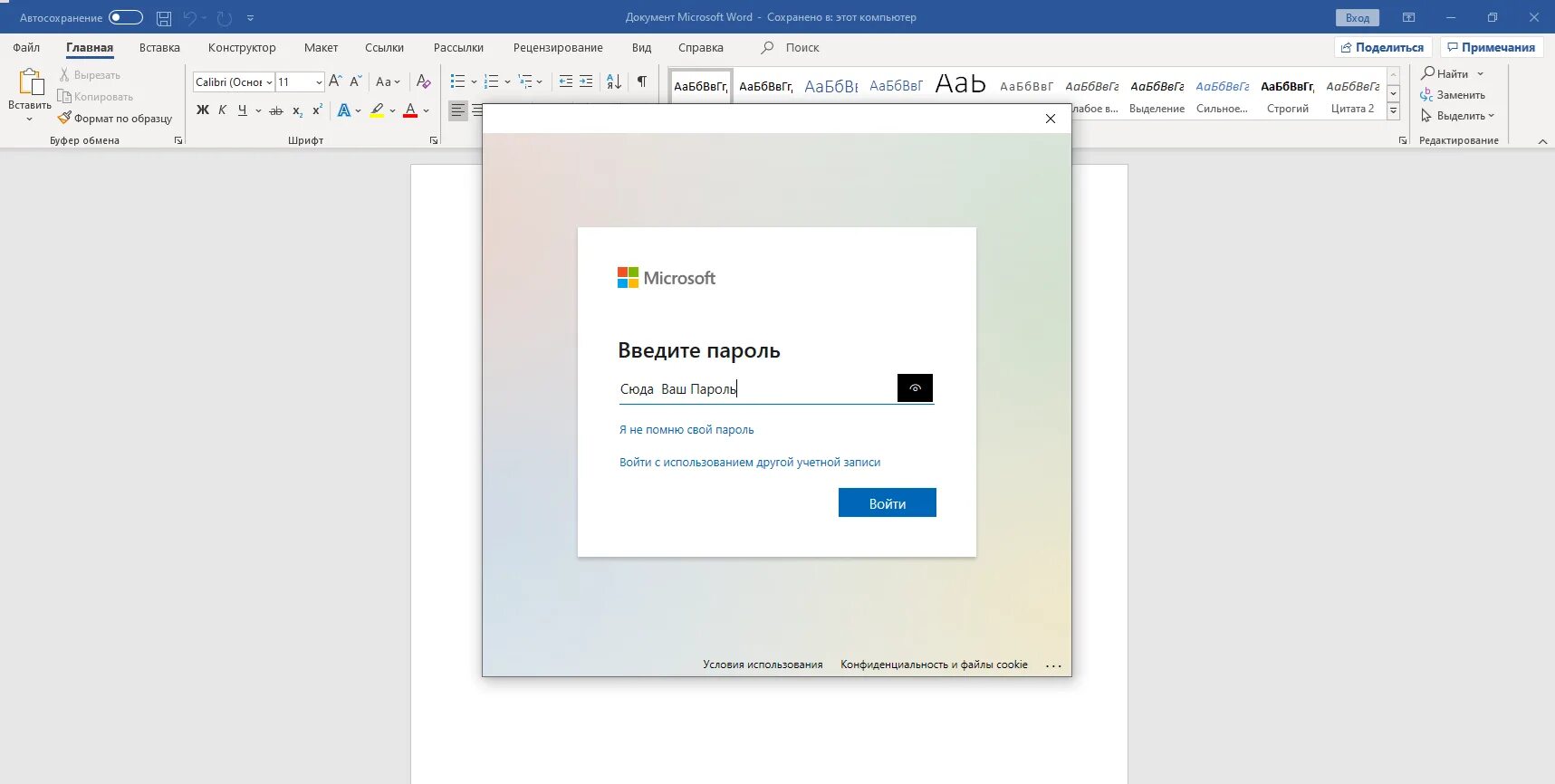Switch to the Ссылки tab
The image size is (1555, 784).
click(384, 48)
